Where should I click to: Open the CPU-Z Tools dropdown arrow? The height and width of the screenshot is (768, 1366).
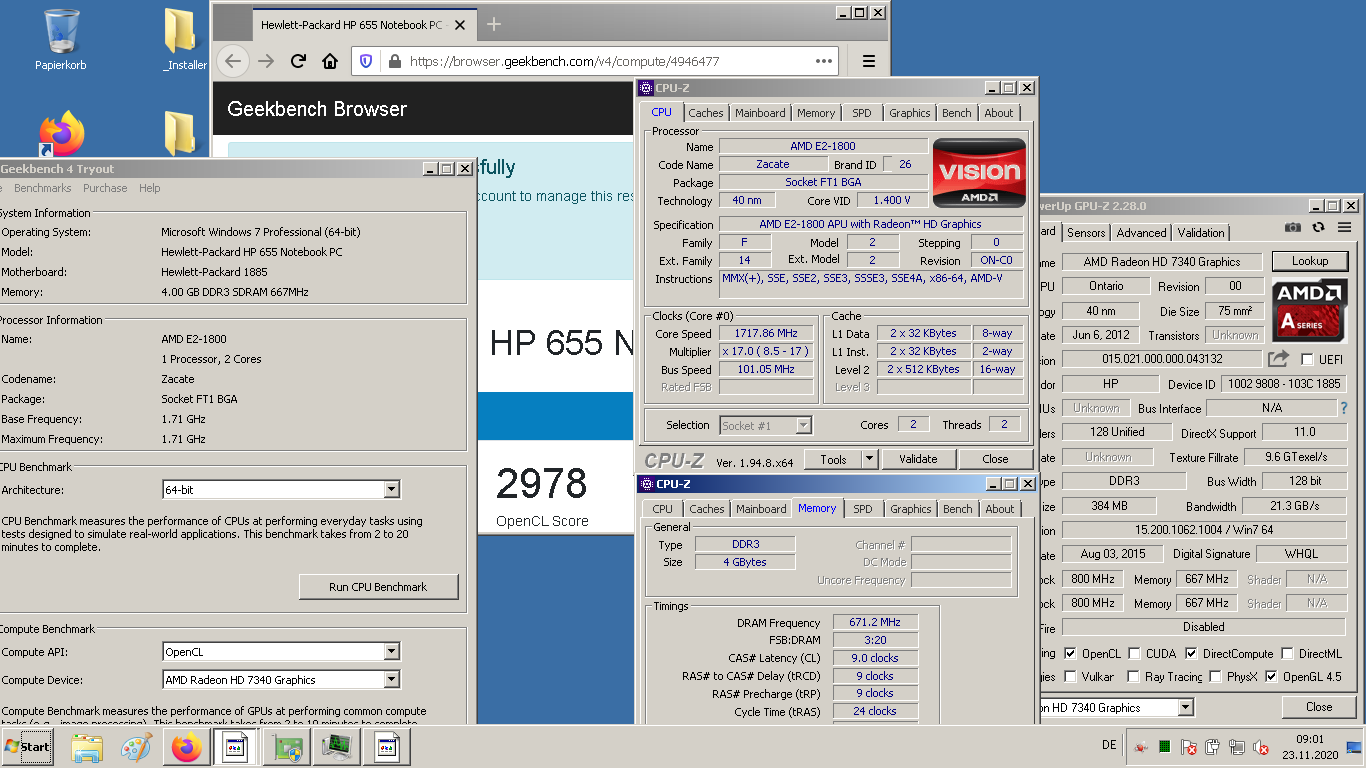click(x=869, y=459)
